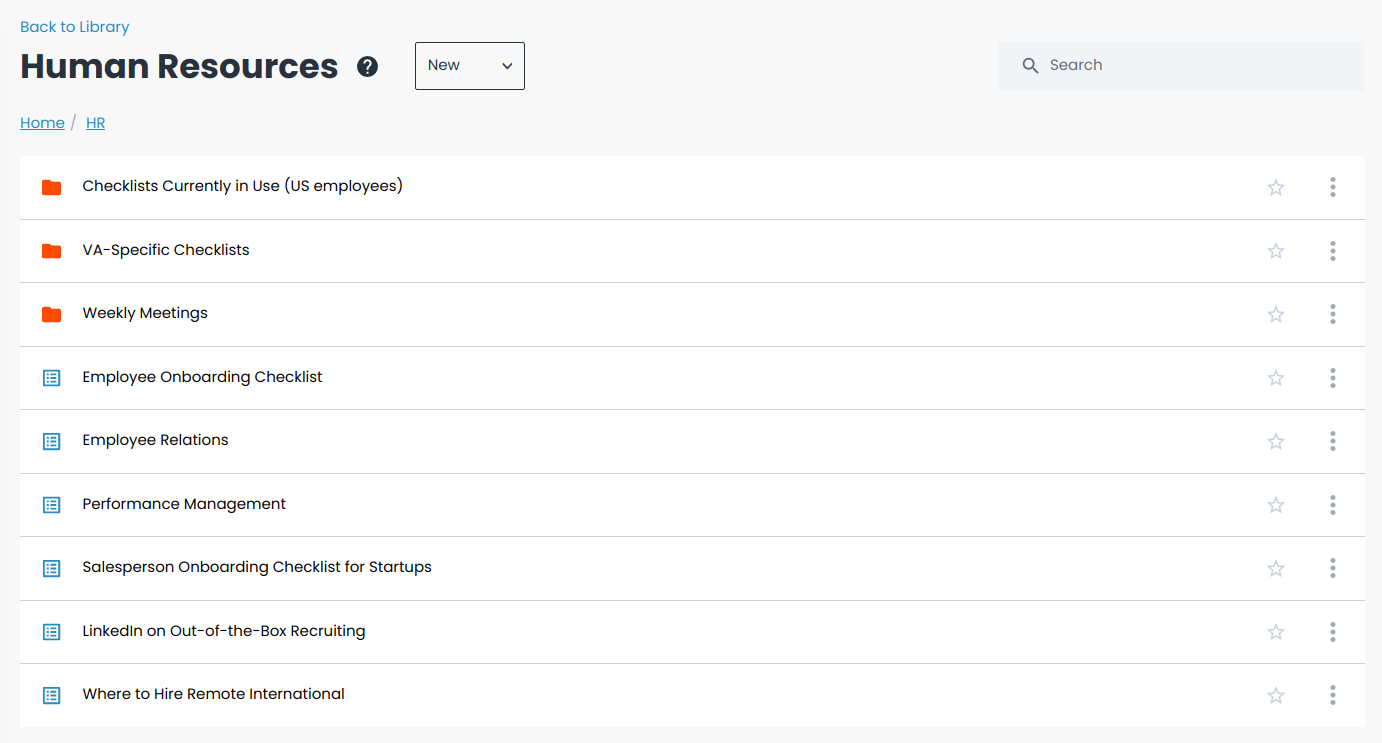
Task: Open Where to Hire Remote International title
Action: pos(214,694)
